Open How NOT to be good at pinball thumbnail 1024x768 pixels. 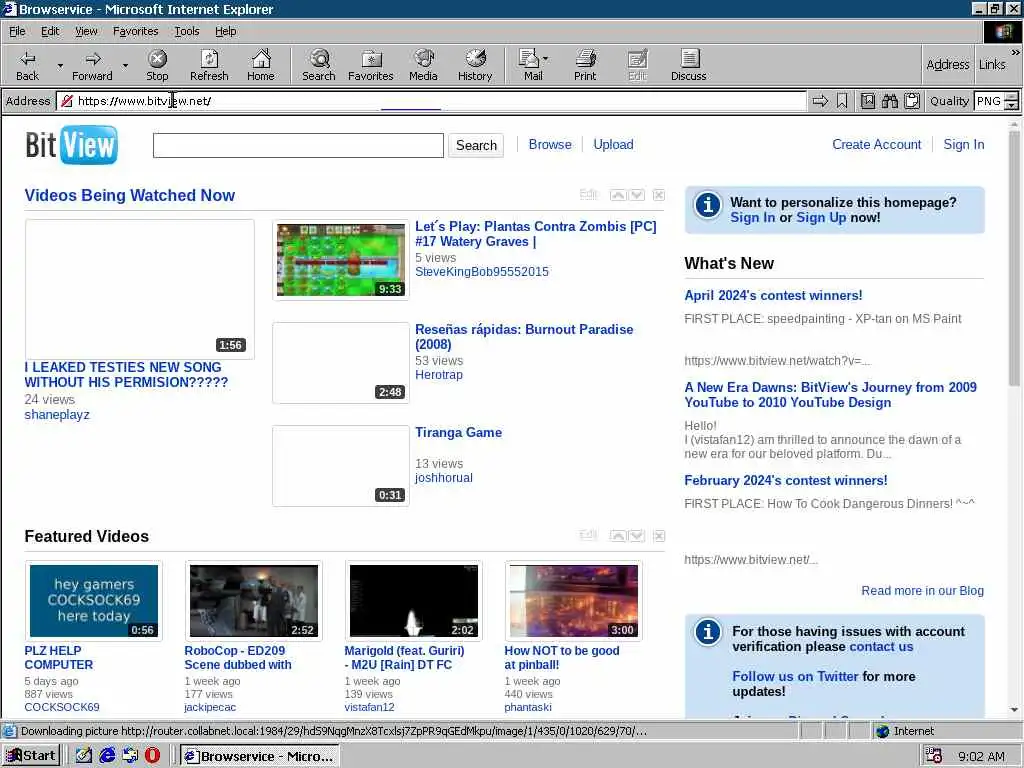(x=573, y=601)
